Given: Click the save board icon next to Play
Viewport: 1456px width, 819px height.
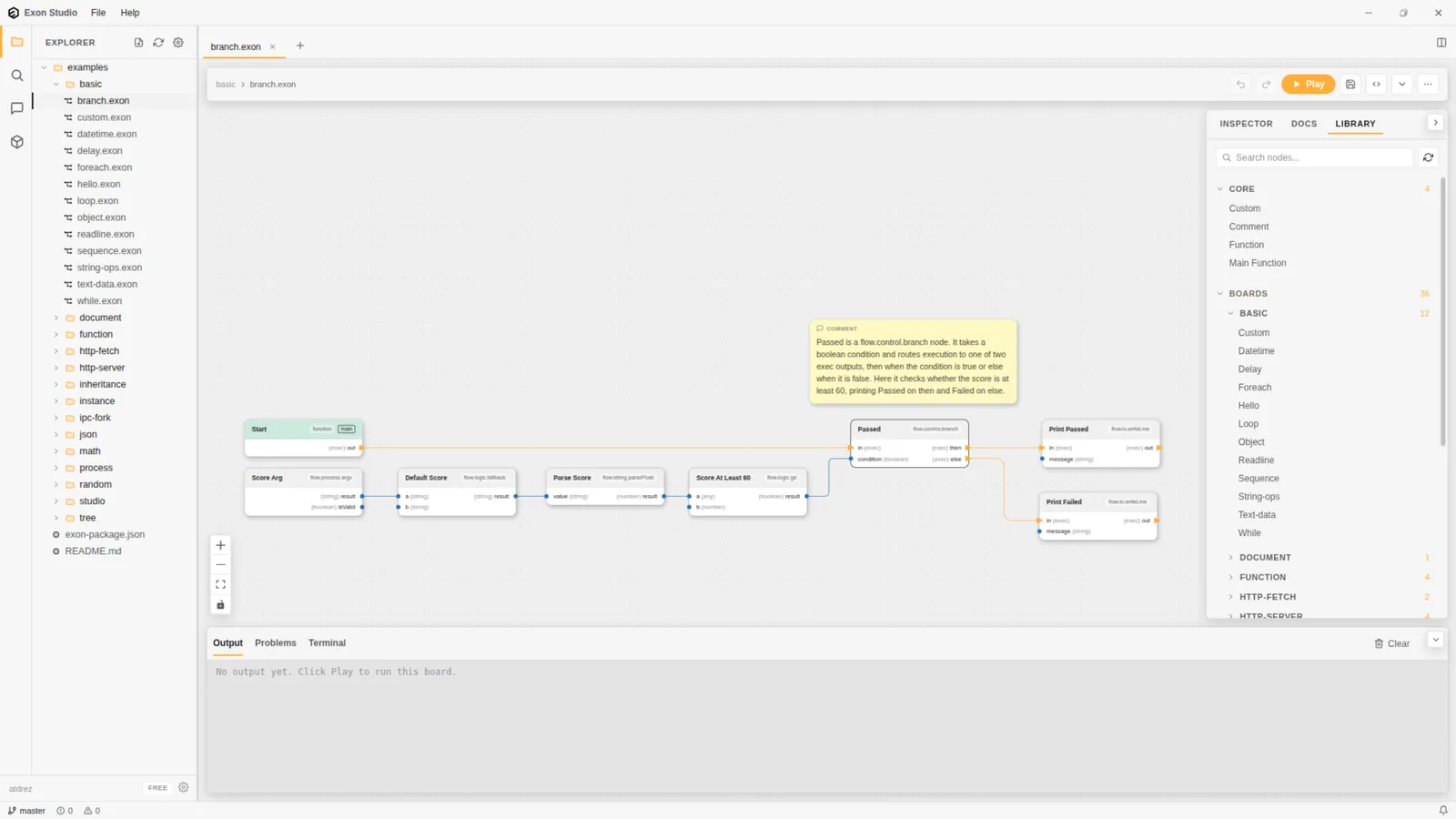Looking at the screenshot, I should click(1350, 85).
